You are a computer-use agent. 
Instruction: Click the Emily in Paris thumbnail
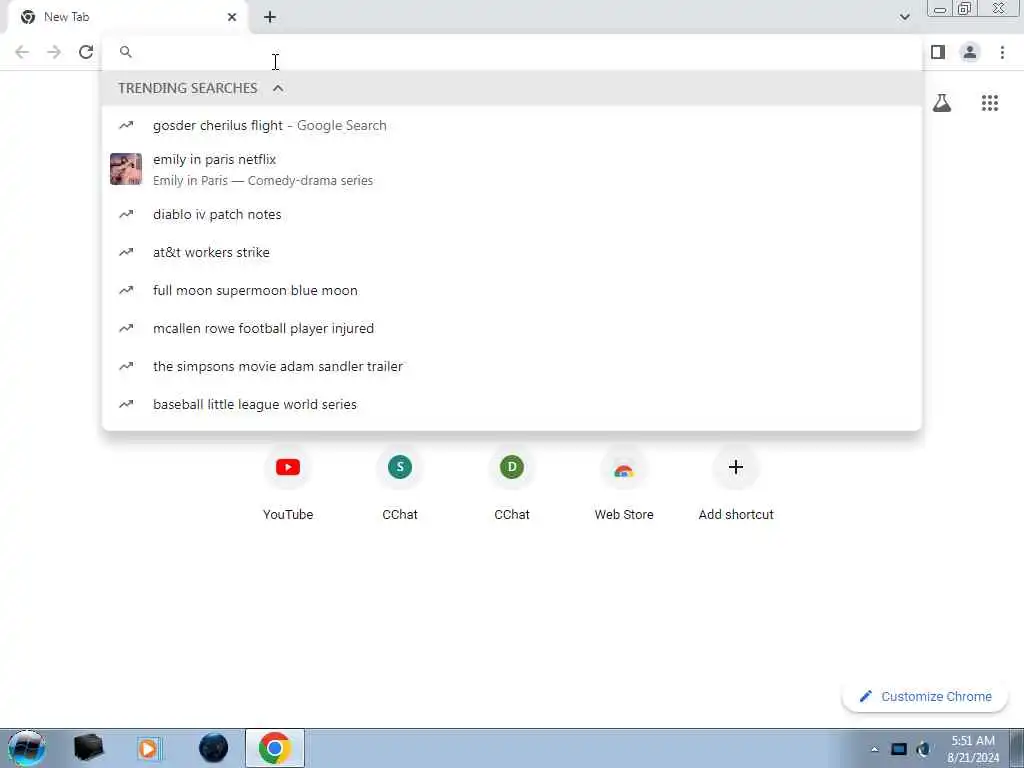tap(126, 169)
